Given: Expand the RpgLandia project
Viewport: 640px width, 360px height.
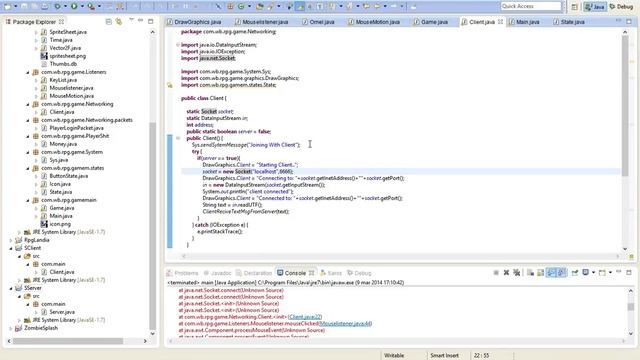Looking at the screenshot, I should [x=11, y=240].
